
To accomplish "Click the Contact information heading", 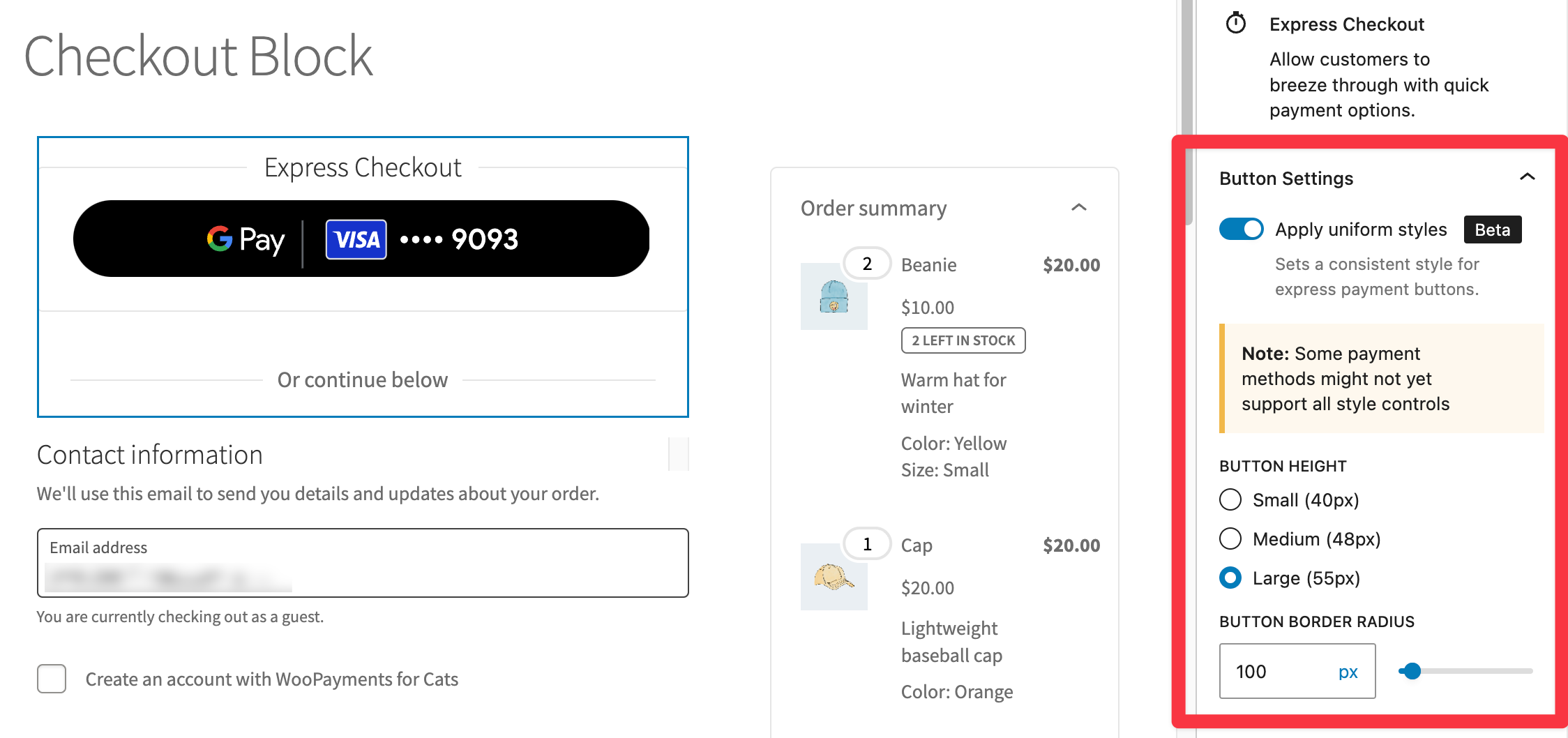I will (150, 455).
